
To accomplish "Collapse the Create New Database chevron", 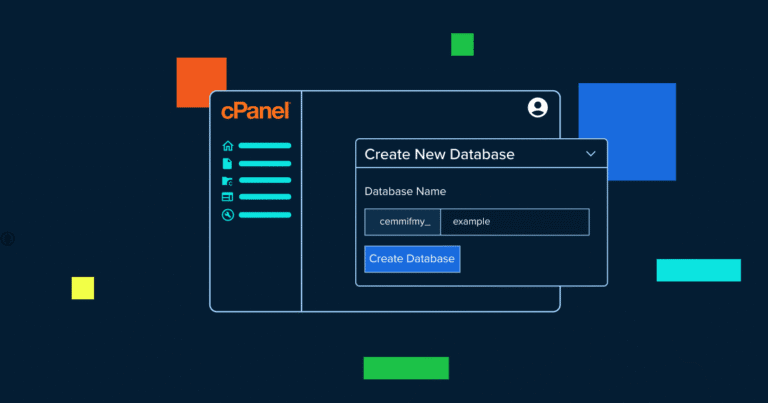I will [x=591, y=154].
